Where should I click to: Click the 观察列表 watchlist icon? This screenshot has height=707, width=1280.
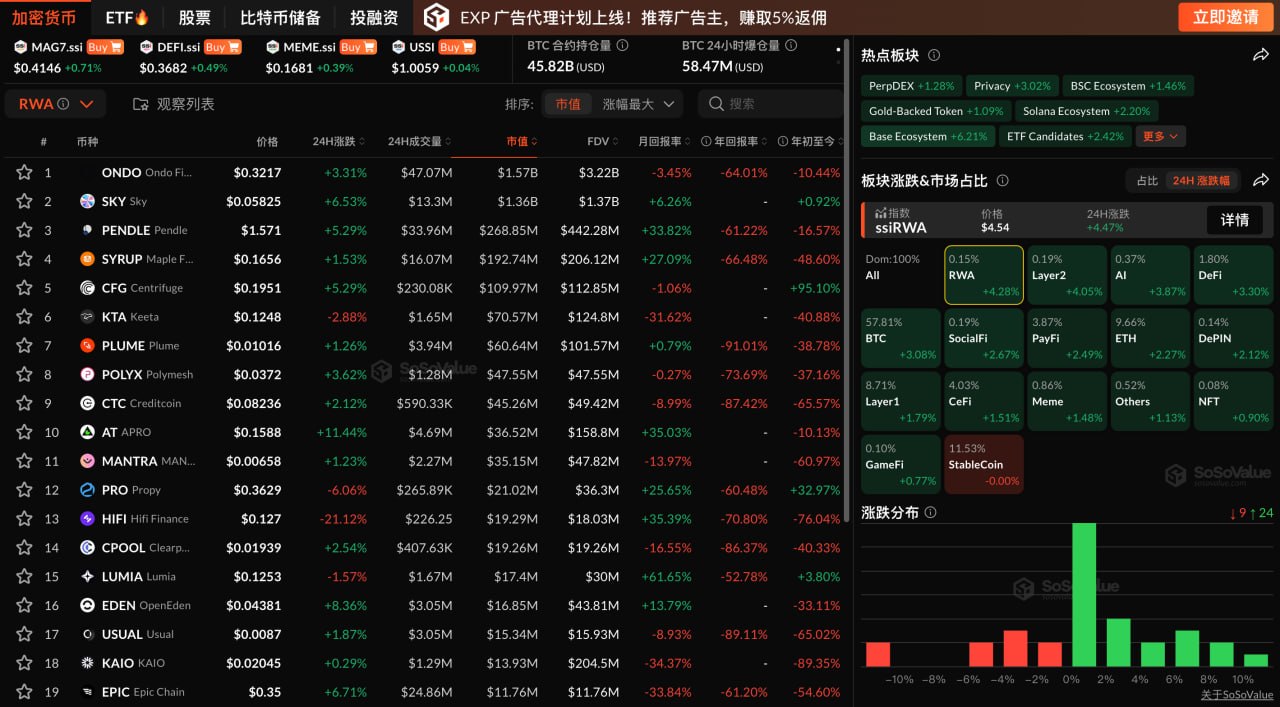pos(140,104)
